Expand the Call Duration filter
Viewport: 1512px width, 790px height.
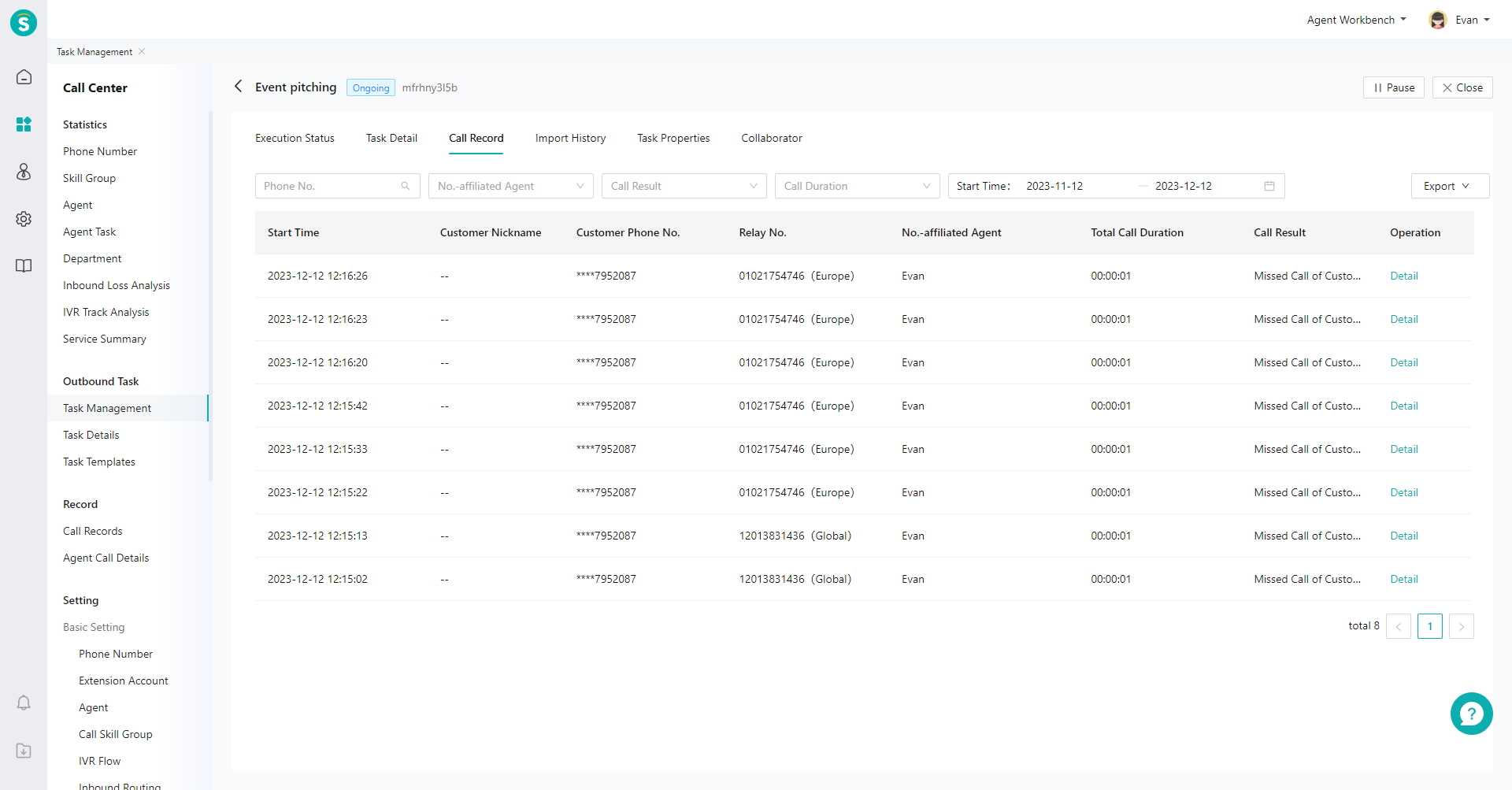point(858,186)
